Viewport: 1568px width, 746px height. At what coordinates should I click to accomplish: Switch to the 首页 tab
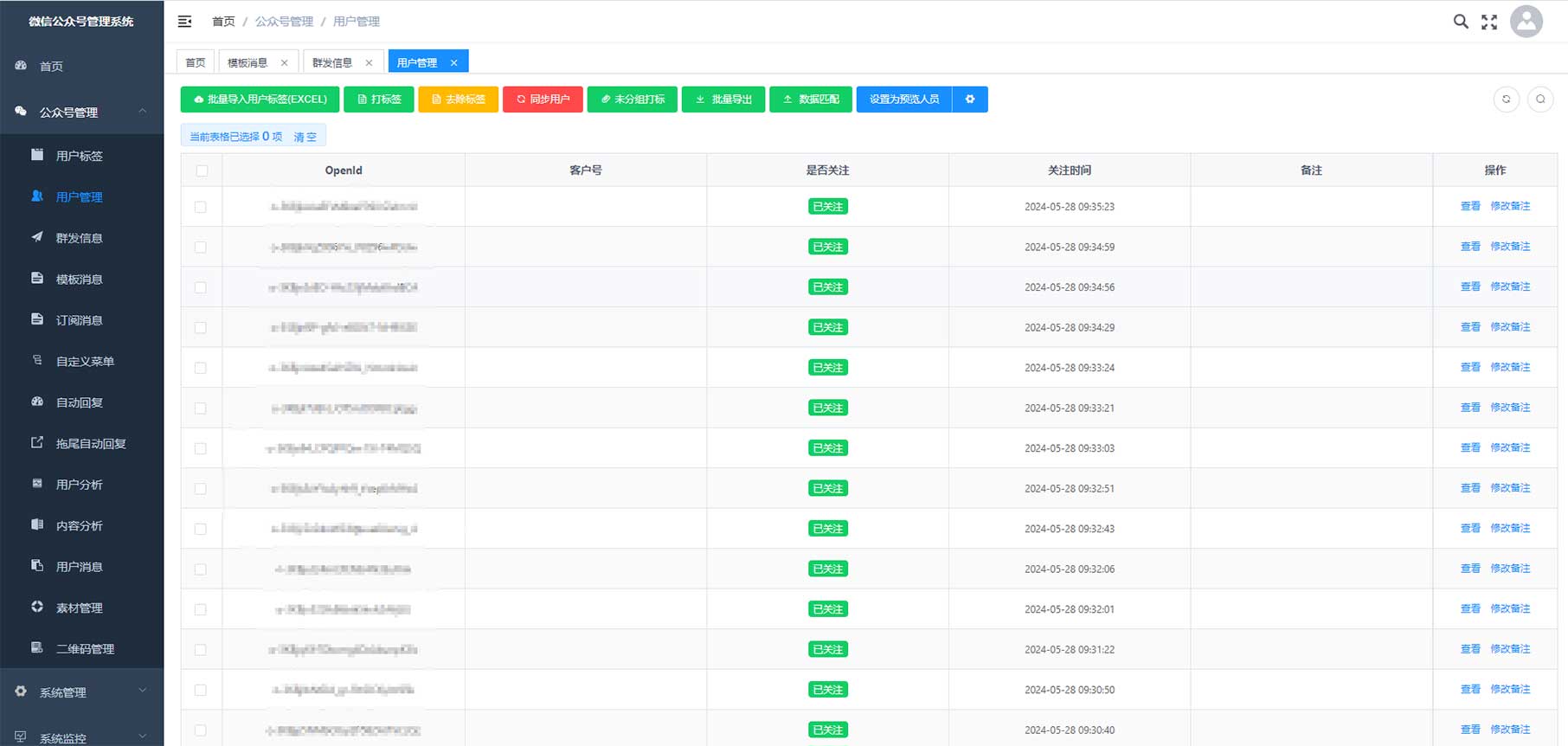pos(196,63)
